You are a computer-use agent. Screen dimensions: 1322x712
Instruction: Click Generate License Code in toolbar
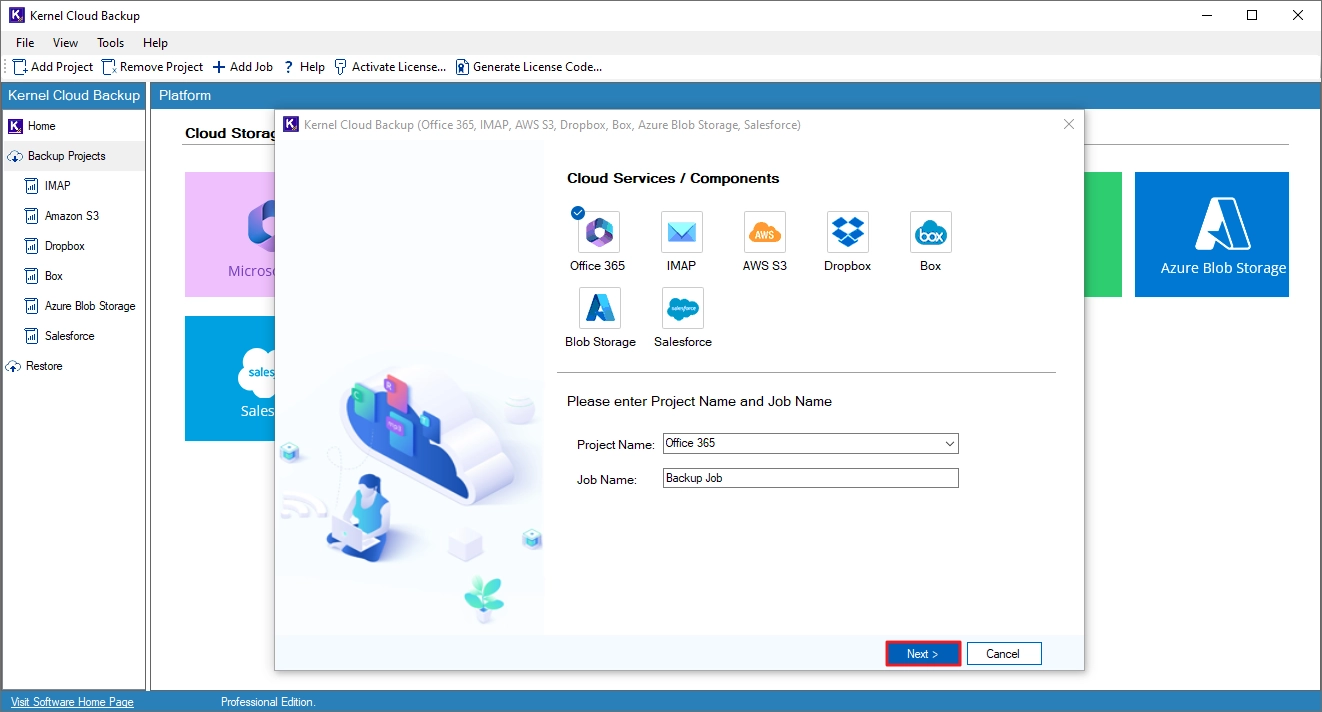(x=529, y=67)
